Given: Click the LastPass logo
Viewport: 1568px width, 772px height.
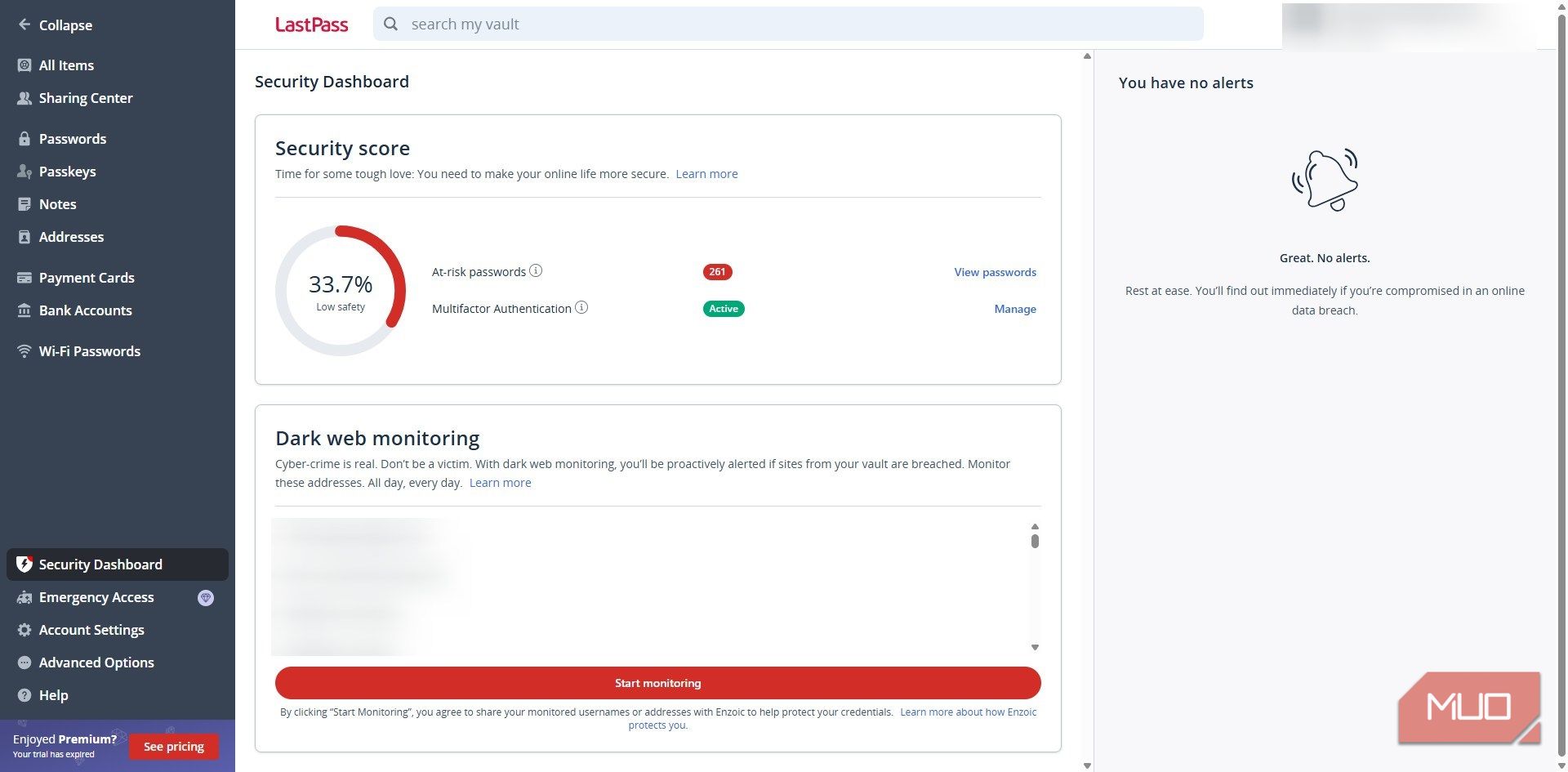Looking at the screenshot, I should (x=311, y=25).
